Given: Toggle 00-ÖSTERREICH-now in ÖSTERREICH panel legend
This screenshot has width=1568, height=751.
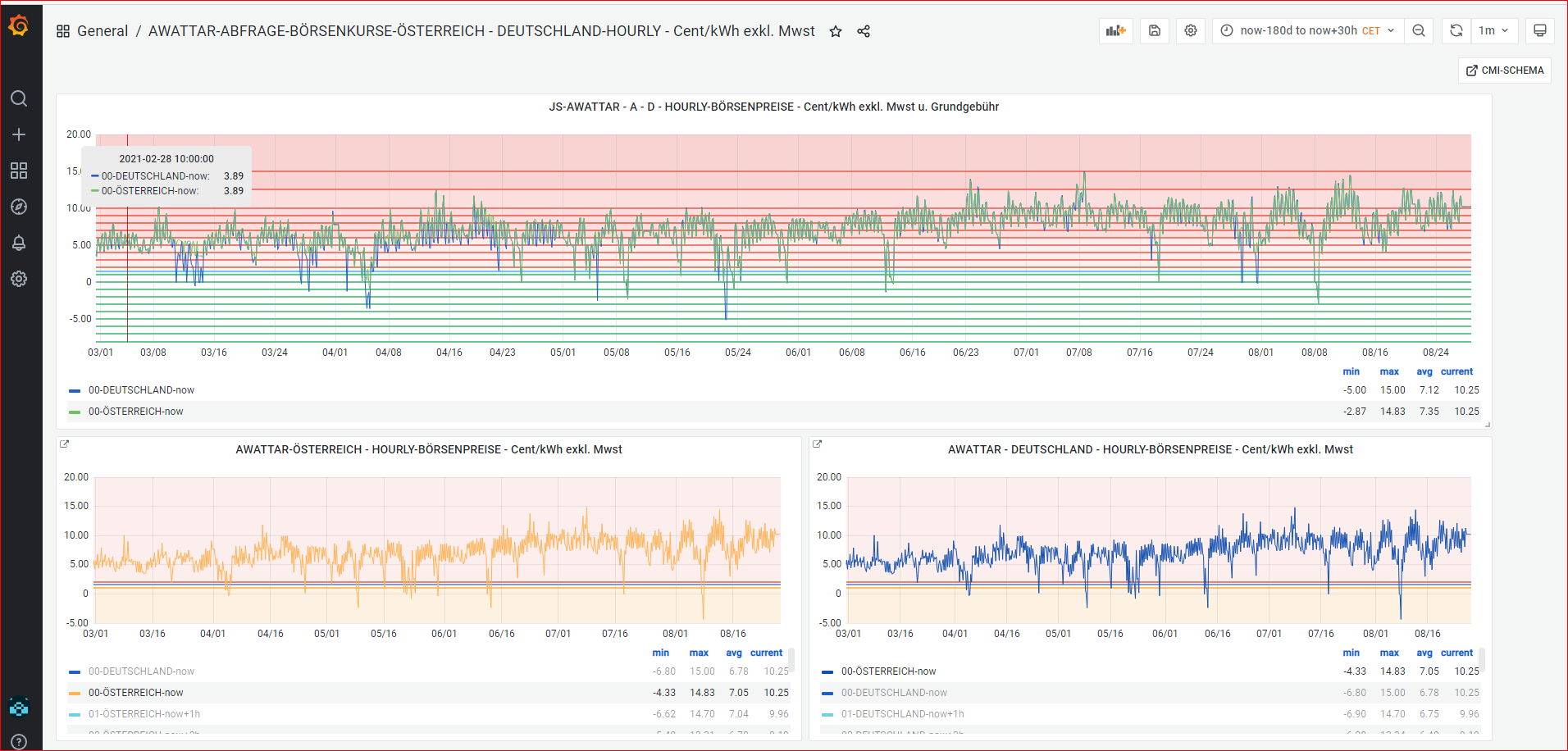Looking at the screenshot, I should point(135,693).
